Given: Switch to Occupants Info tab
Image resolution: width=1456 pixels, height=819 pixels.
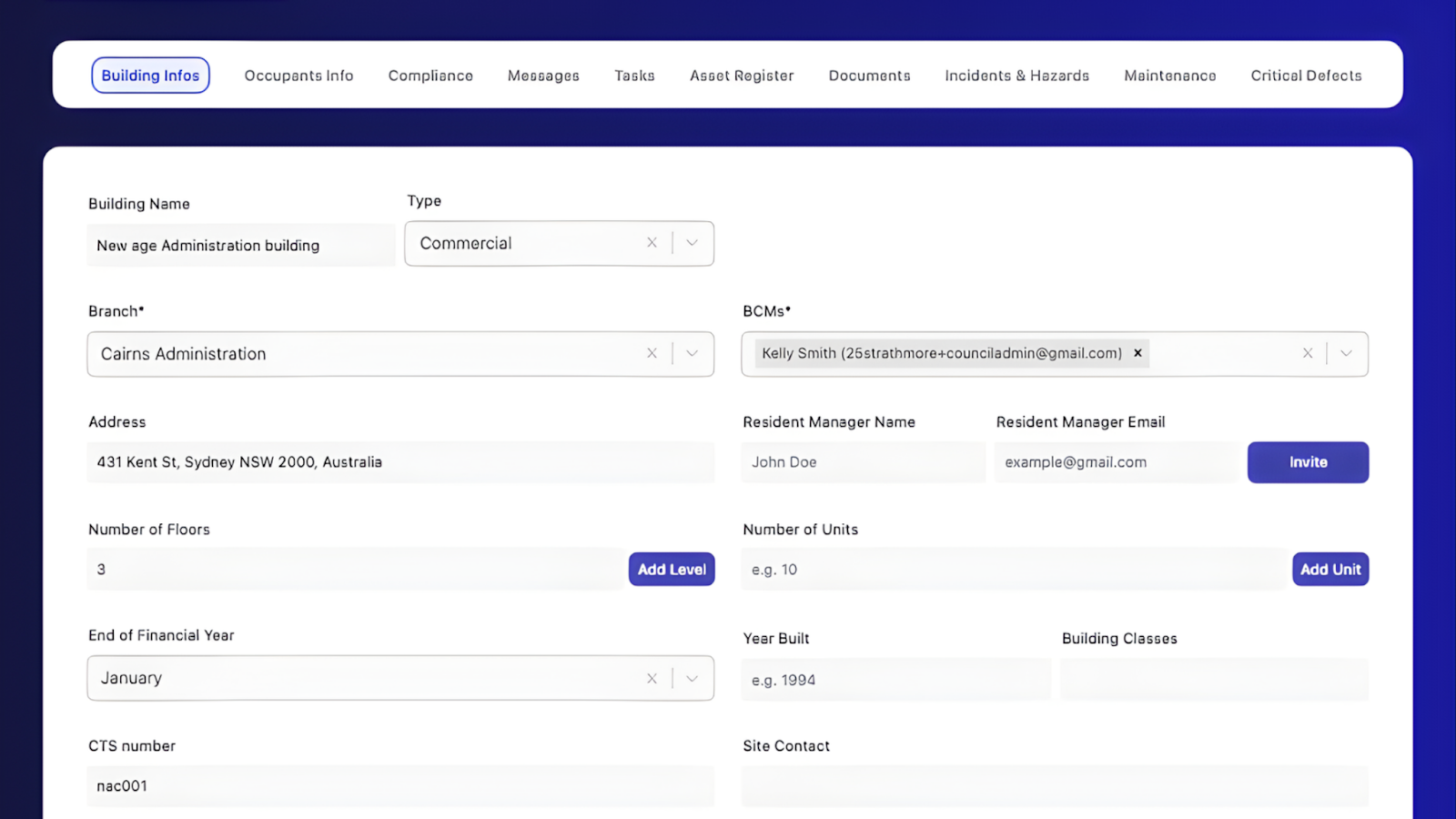Looking at the screenshot, I should tap(298, 76).
